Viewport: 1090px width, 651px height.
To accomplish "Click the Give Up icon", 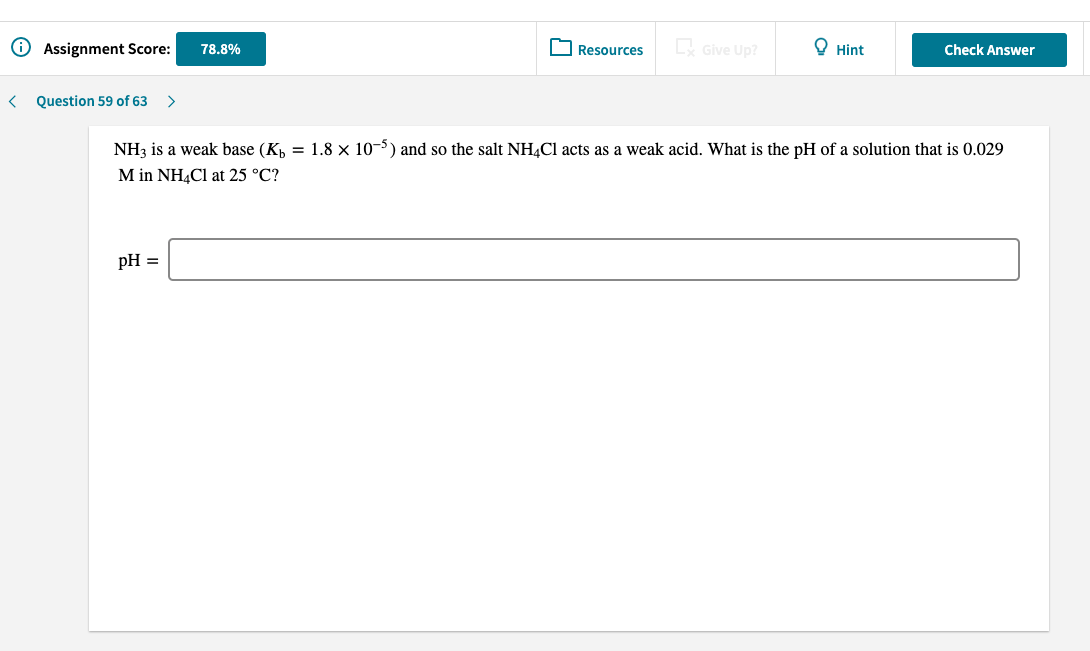I will pyautogui.click(x=684, y=46).
